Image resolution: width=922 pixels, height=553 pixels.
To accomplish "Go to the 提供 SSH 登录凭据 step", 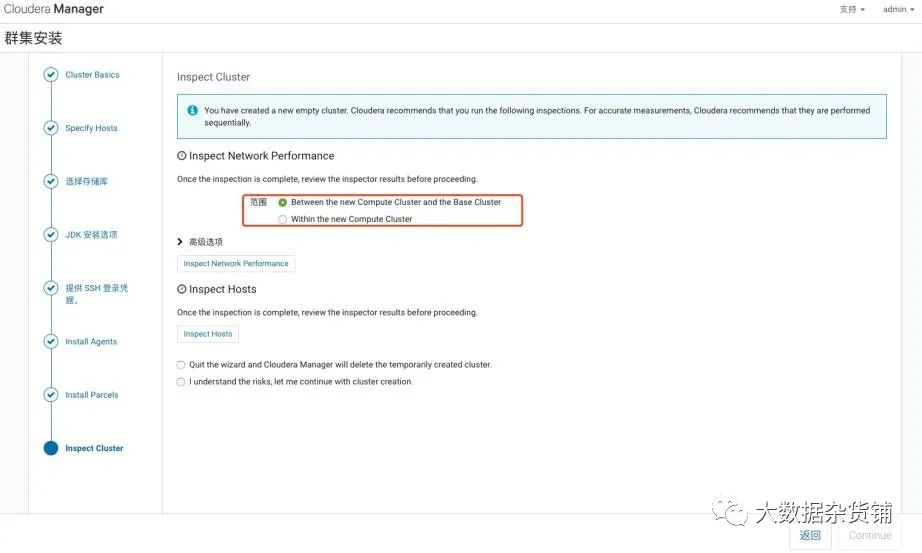I will (96, 294).
